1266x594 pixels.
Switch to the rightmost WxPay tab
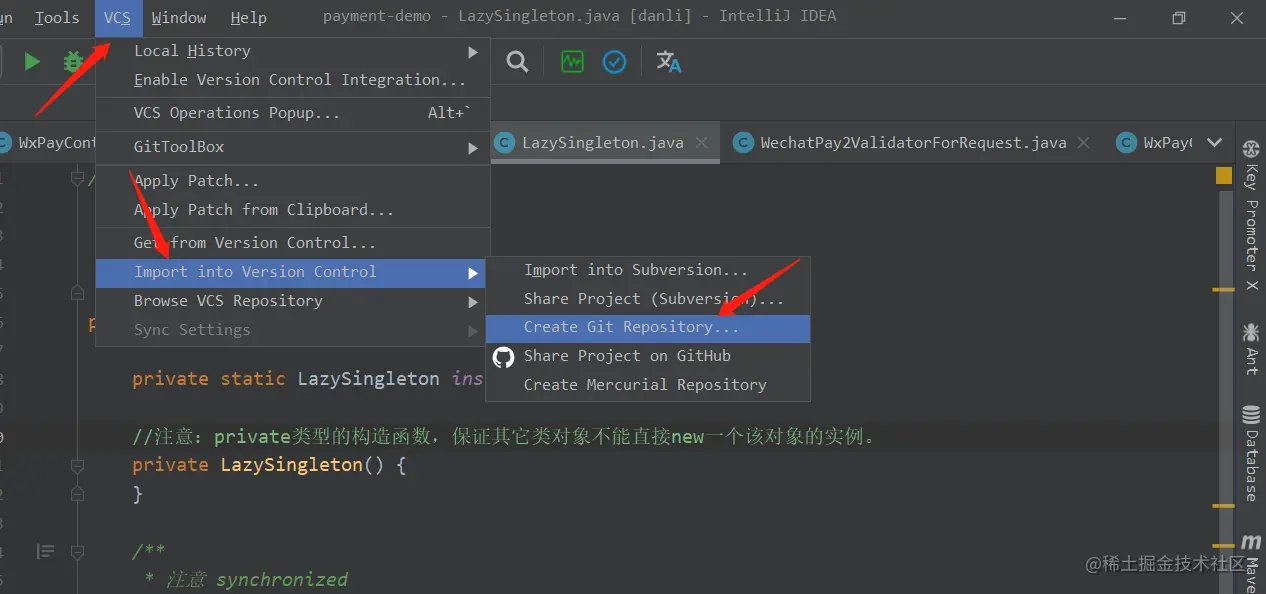[1152, 143]
